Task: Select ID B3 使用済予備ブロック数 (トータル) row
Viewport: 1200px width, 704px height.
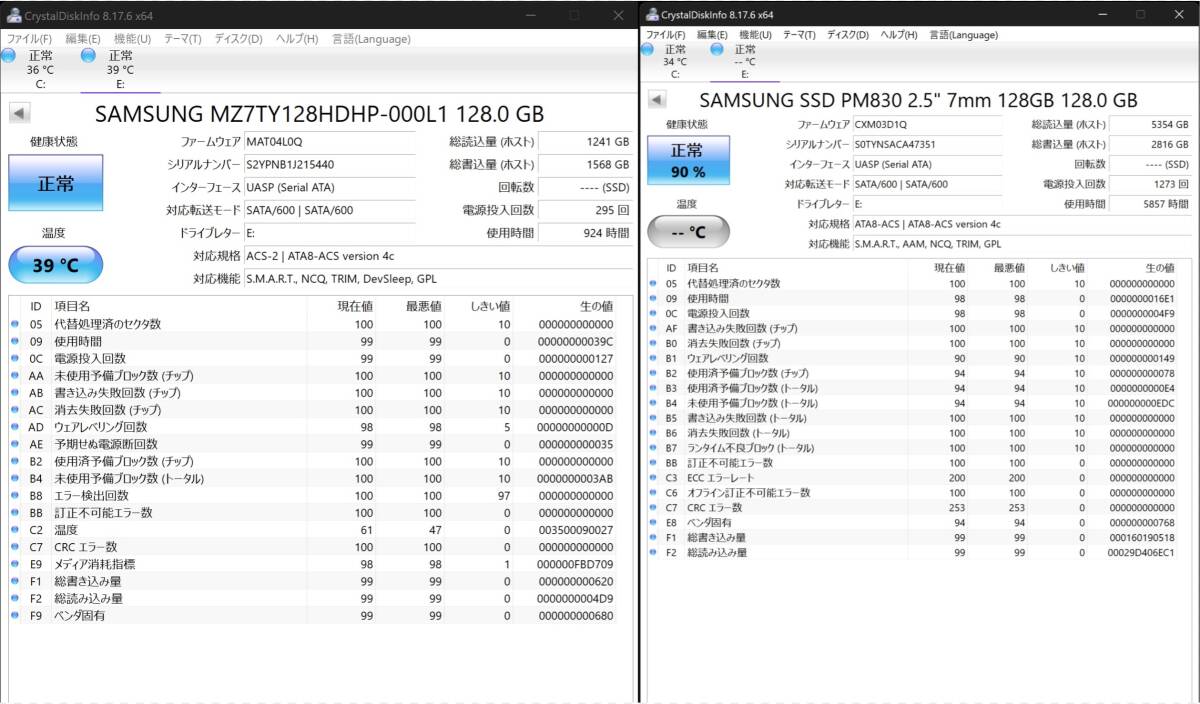Action: [914, 388]
